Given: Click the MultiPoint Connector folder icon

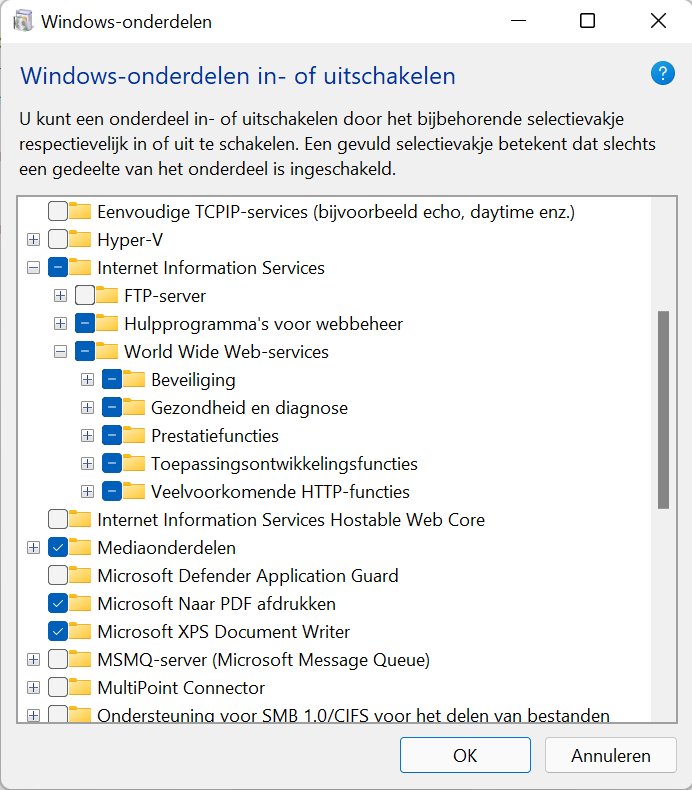Looking at the screenshot, I should click(80, 687).
